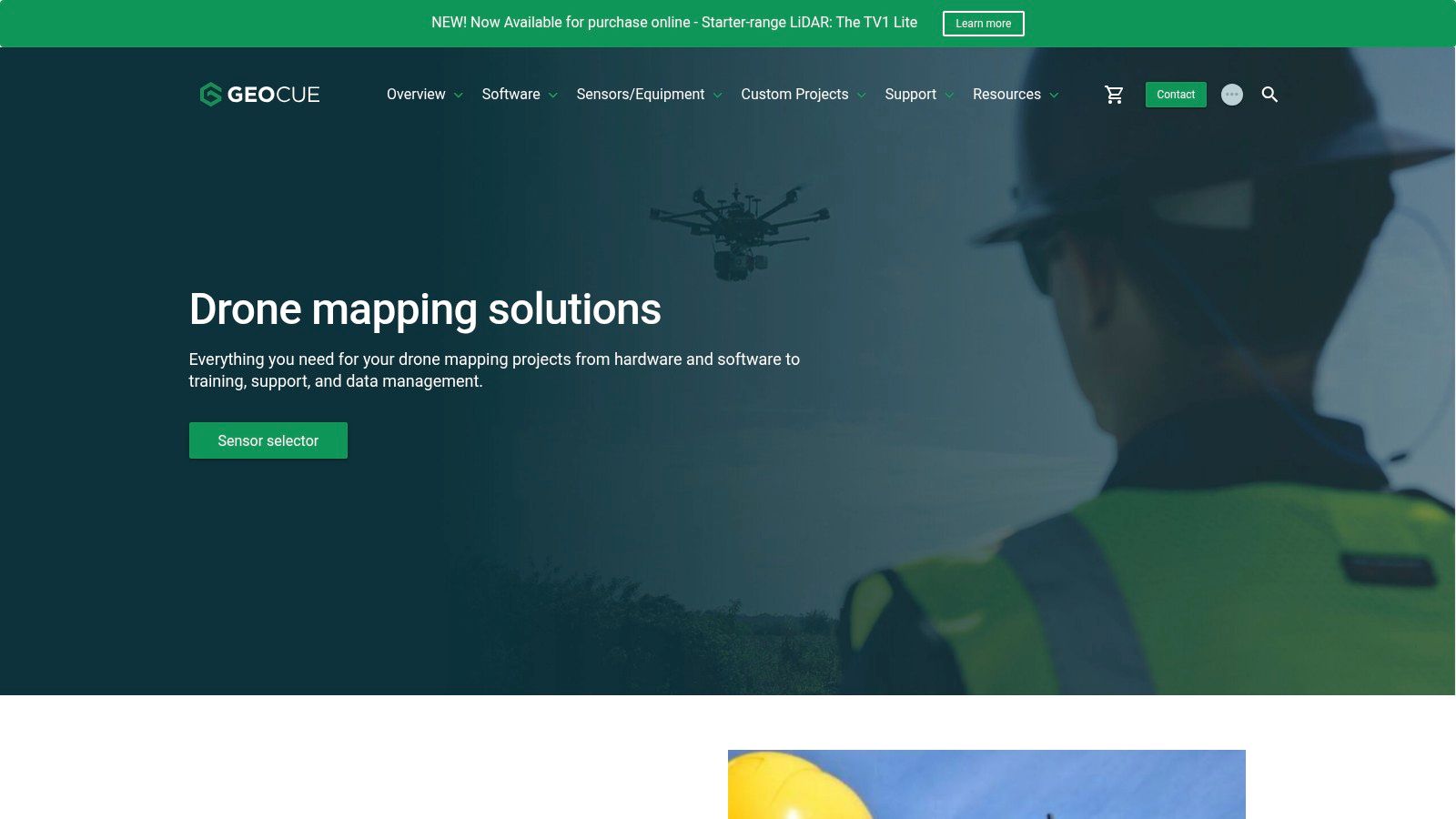
Task: Click the green Contact button
Action: coord(1176,95)
